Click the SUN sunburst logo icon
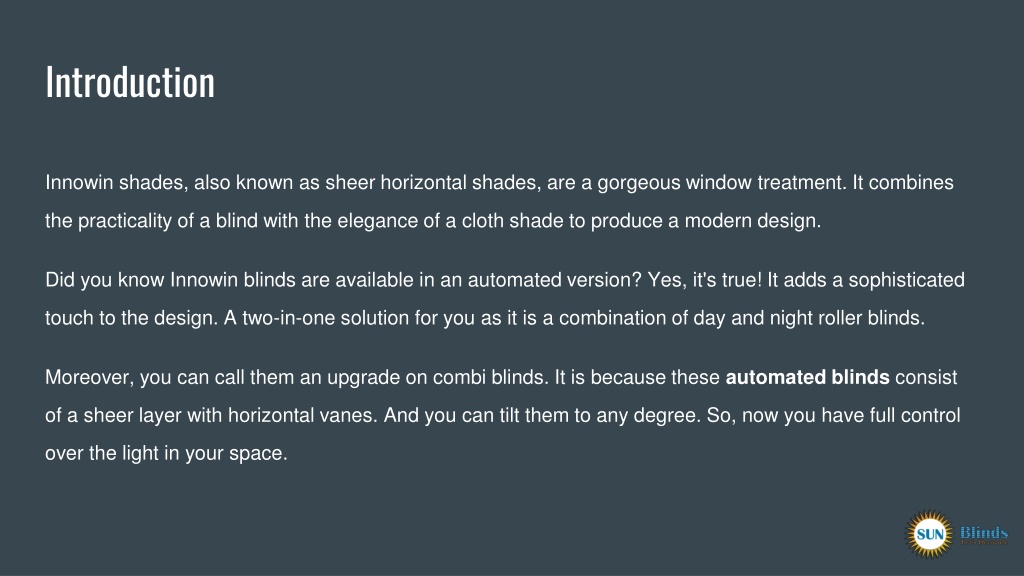 coord(929,534)
